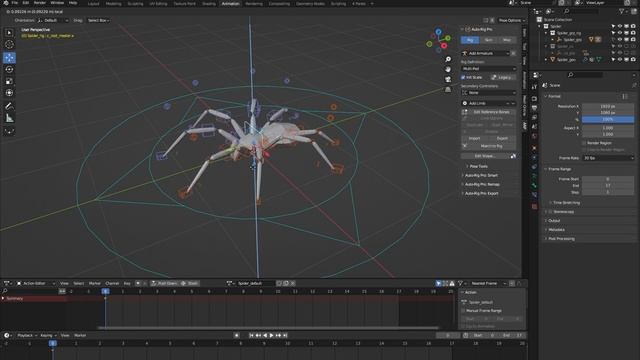Open the Frame Rate 30 fps dropdown
Screen dimensions: 640x360
[608, 158]
